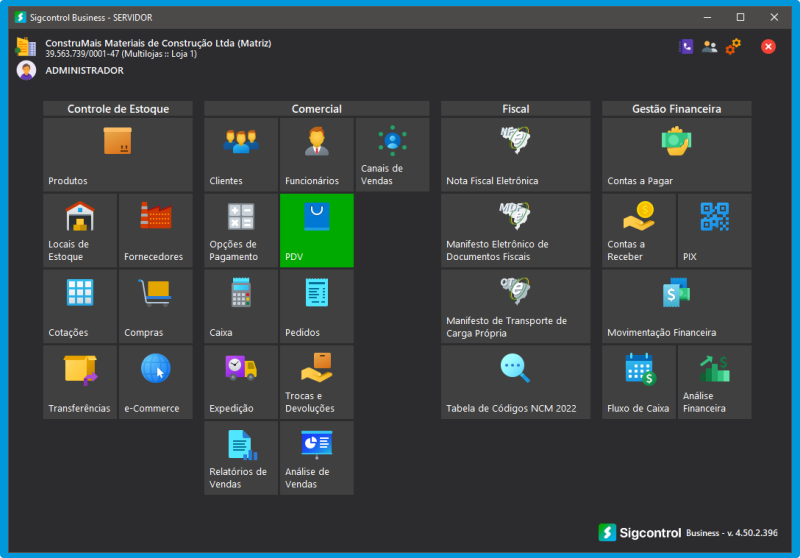Open Locais de Estoque warehouse tile
The image size is (800, 558).
(80, 230)
